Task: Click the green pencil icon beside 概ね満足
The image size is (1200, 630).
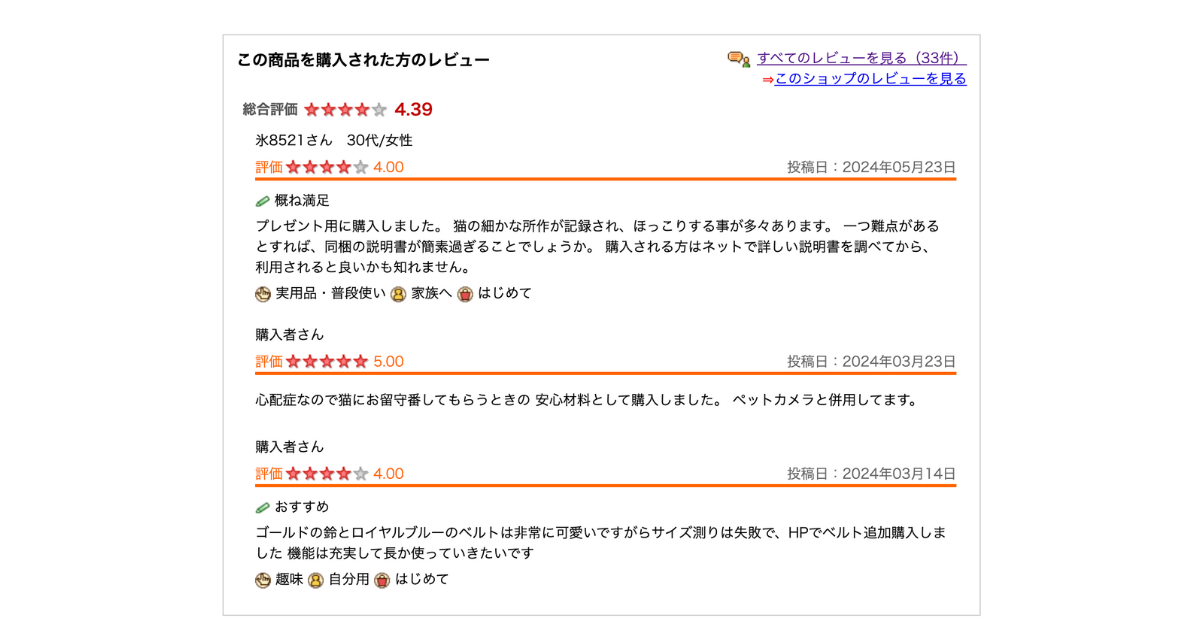Action: [263, 201]
